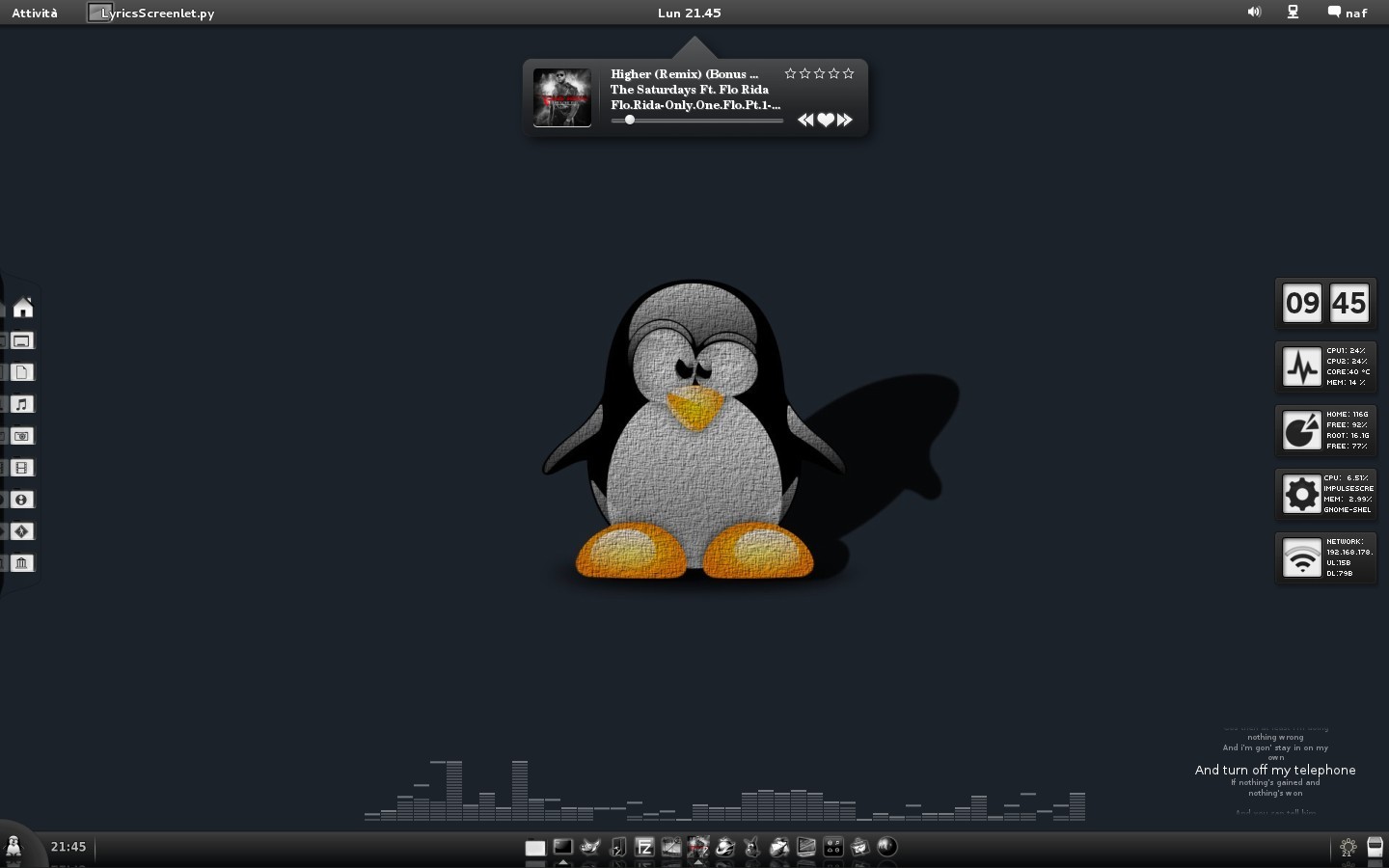The width and height of the screenshot is (1389, 868).
Task: Set rating to one star
Action: 790,73
